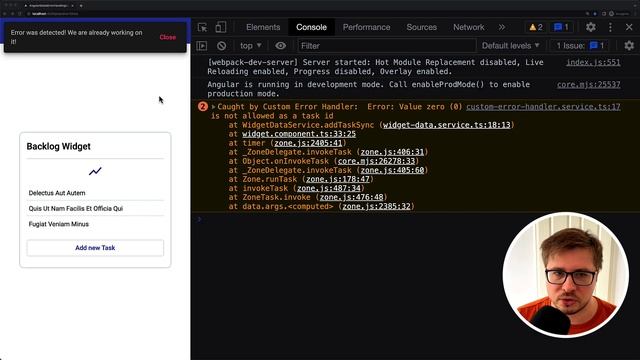Clear the console icon
This screenshot has width=640, height=360.
point(222,46)
